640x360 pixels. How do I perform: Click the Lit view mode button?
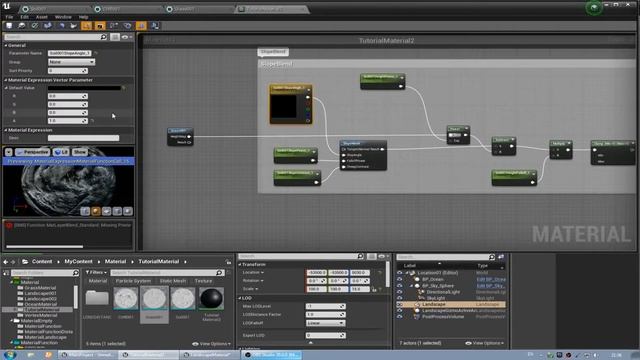tap(61, 152)
